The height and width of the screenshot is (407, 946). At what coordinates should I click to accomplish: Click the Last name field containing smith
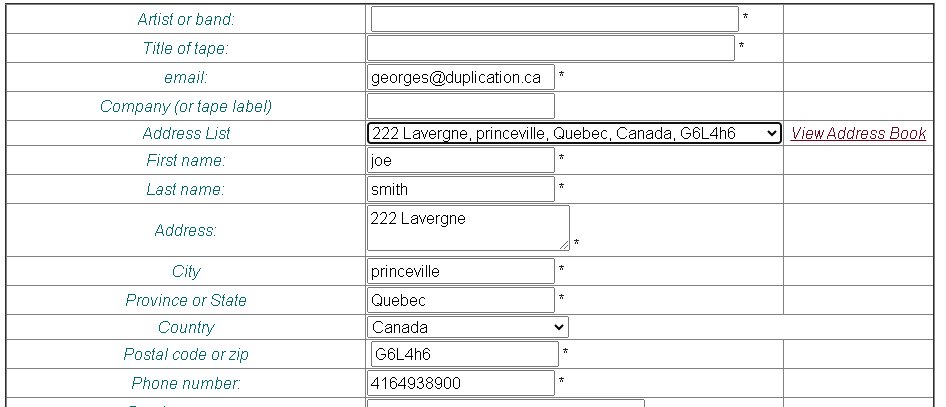point(460,189)
